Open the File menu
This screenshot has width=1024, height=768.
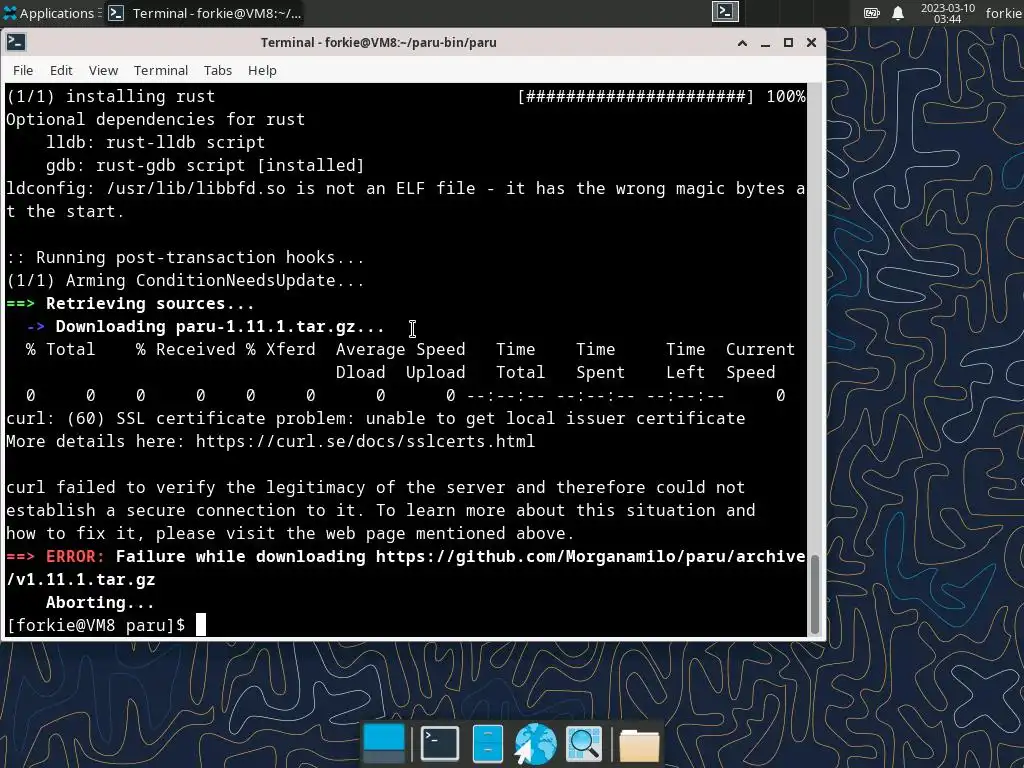coord(23,71)
